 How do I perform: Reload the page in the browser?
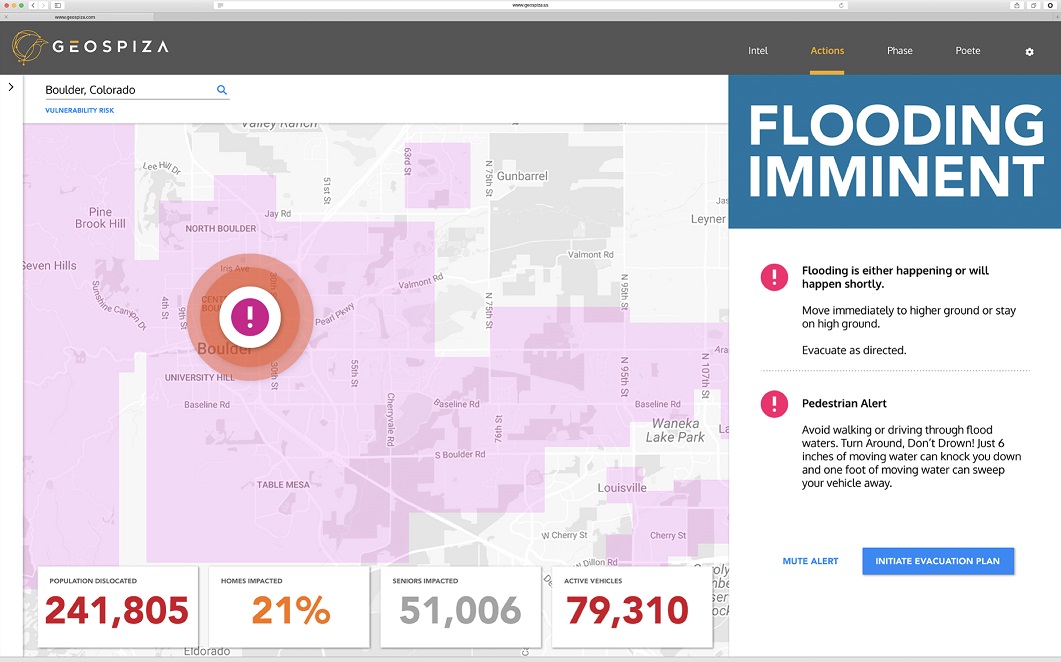tap(841, 5)
